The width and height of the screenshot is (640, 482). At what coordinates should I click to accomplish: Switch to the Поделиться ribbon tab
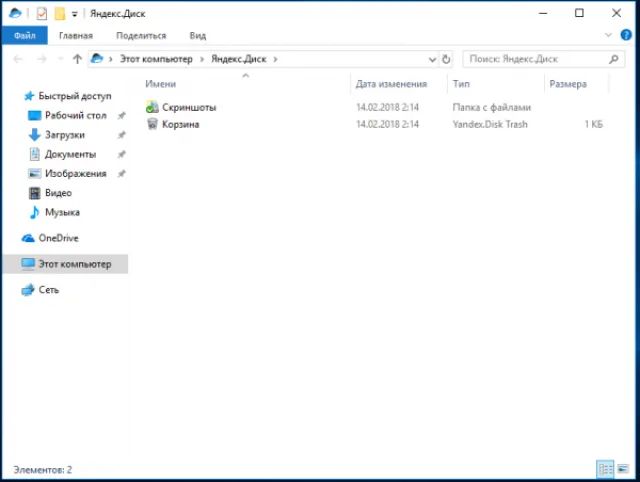click(141, 36)
